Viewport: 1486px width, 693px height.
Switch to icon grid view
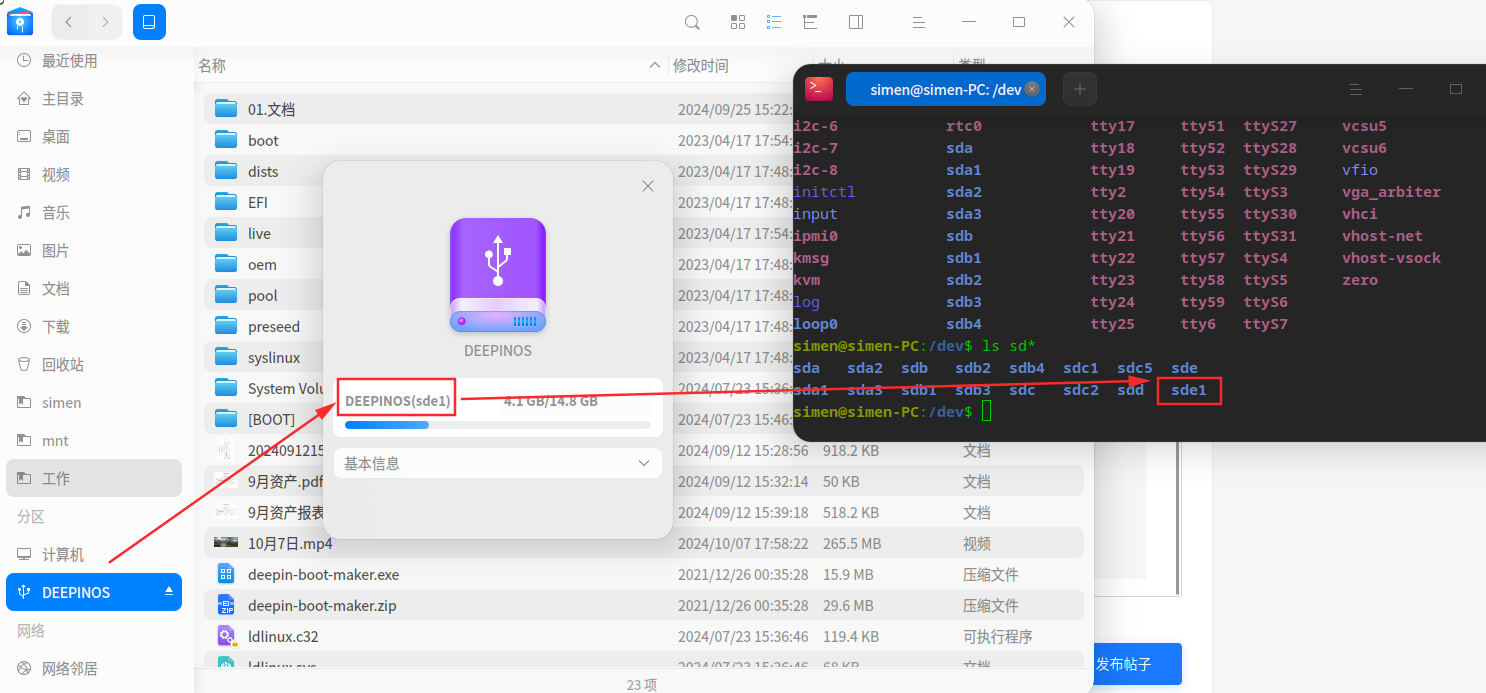738,22
